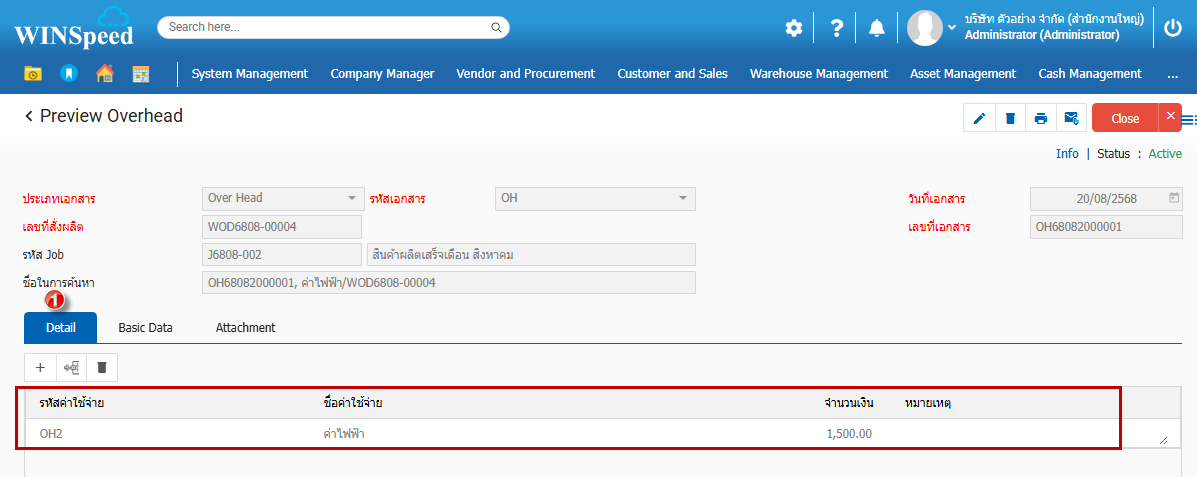The image size is (1197, 477).
Task: Open the Vendor and Procurement menu
Action: [x=525, y=73]
